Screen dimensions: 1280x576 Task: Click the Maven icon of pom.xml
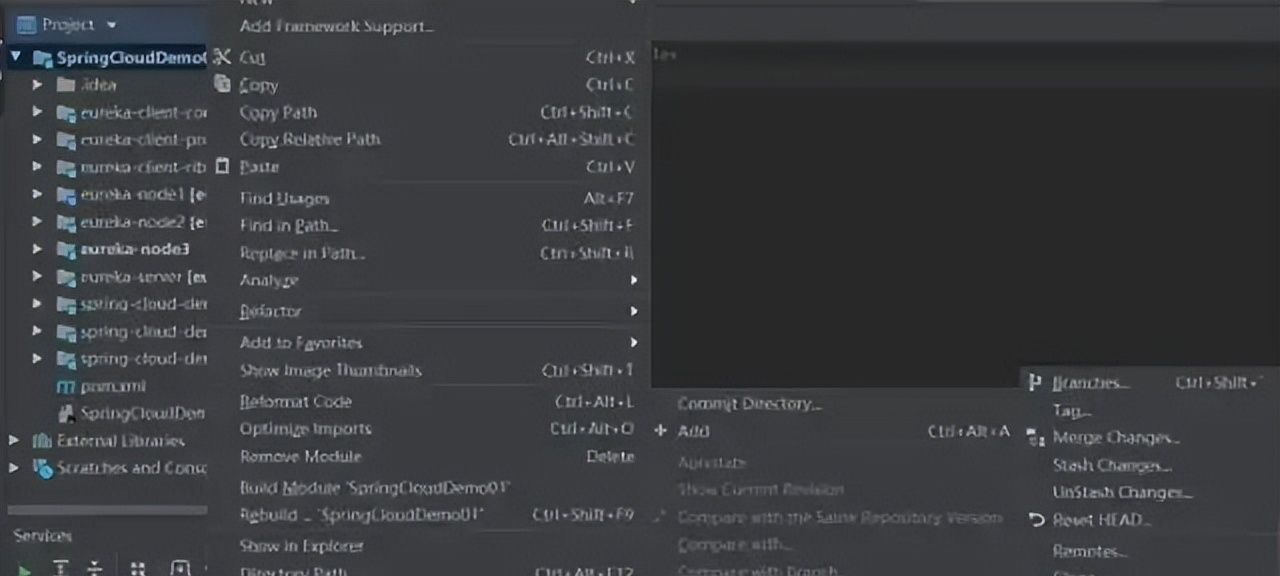point(66,386)
